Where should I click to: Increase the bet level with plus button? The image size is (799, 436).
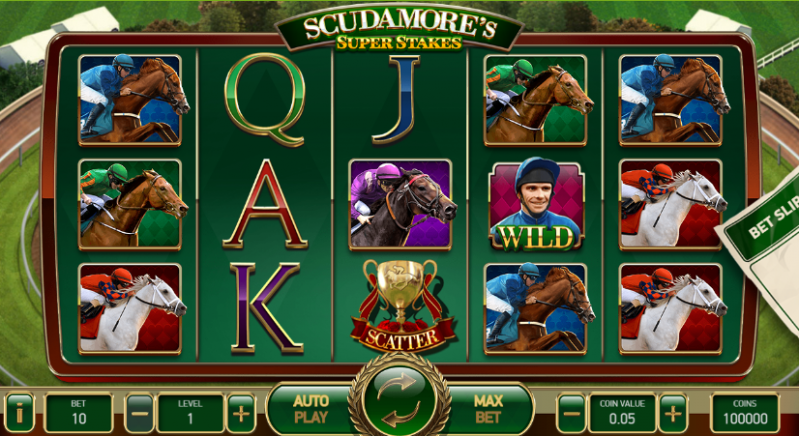[241, 413]
